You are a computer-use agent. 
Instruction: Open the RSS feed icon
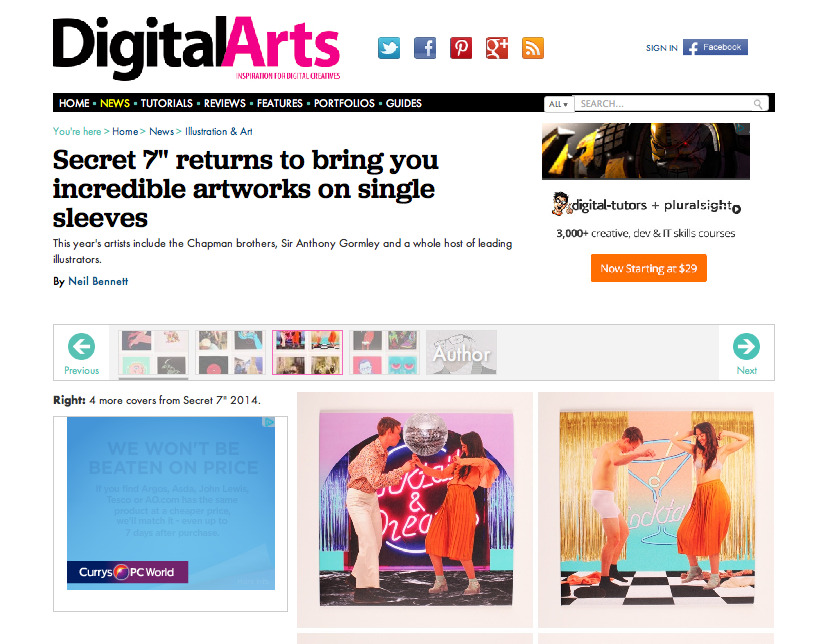point(532,48)
